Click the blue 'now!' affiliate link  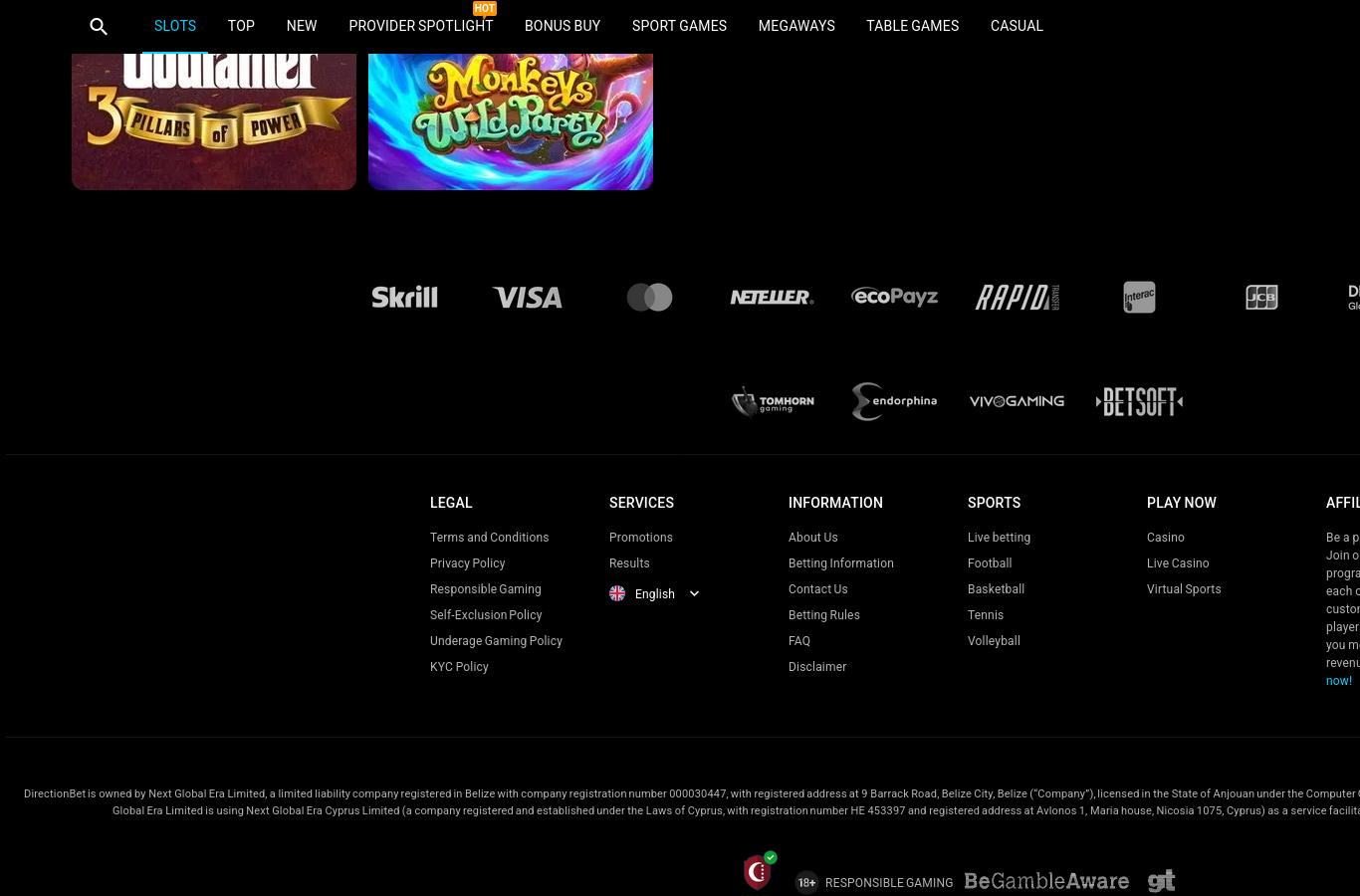click(x=1339, y=681)
